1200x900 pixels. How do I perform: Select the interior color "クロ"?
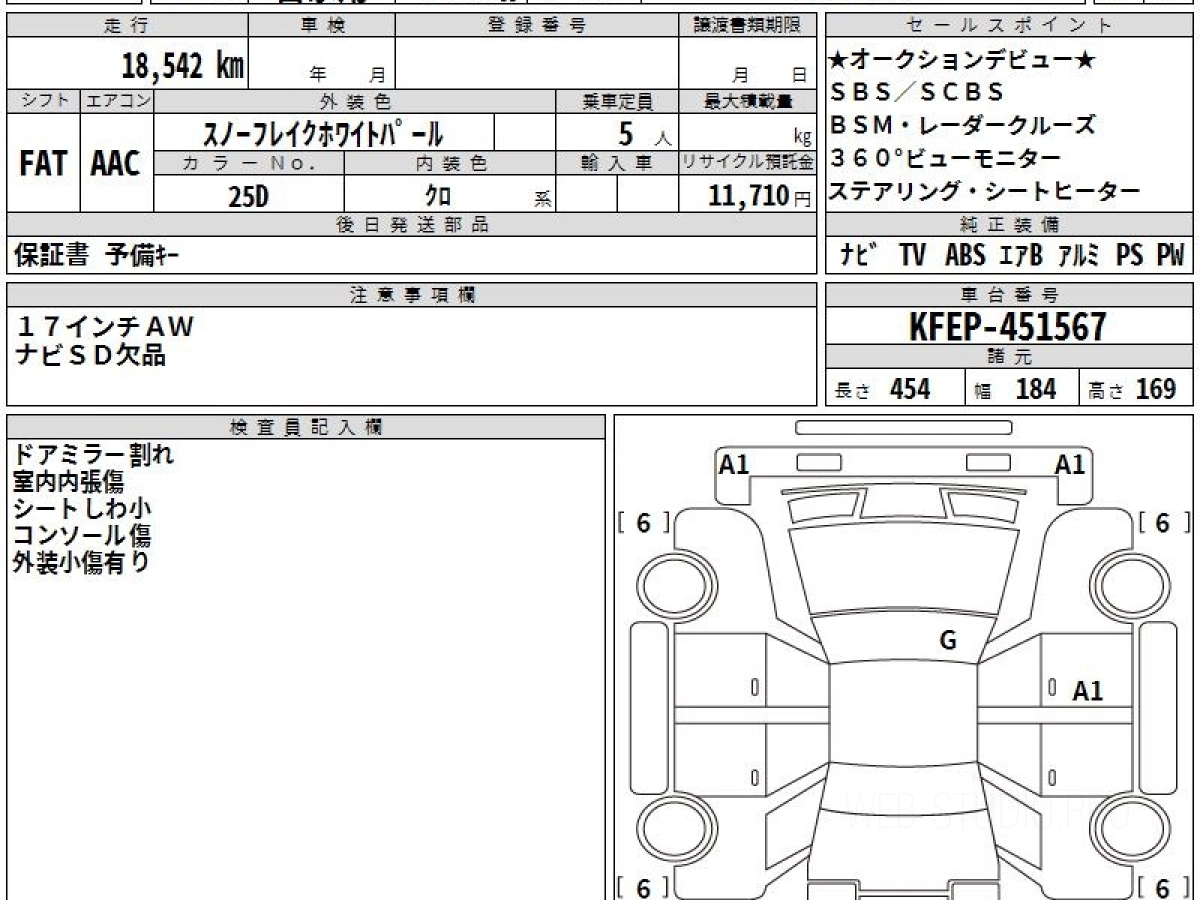(x=438, y=196)
